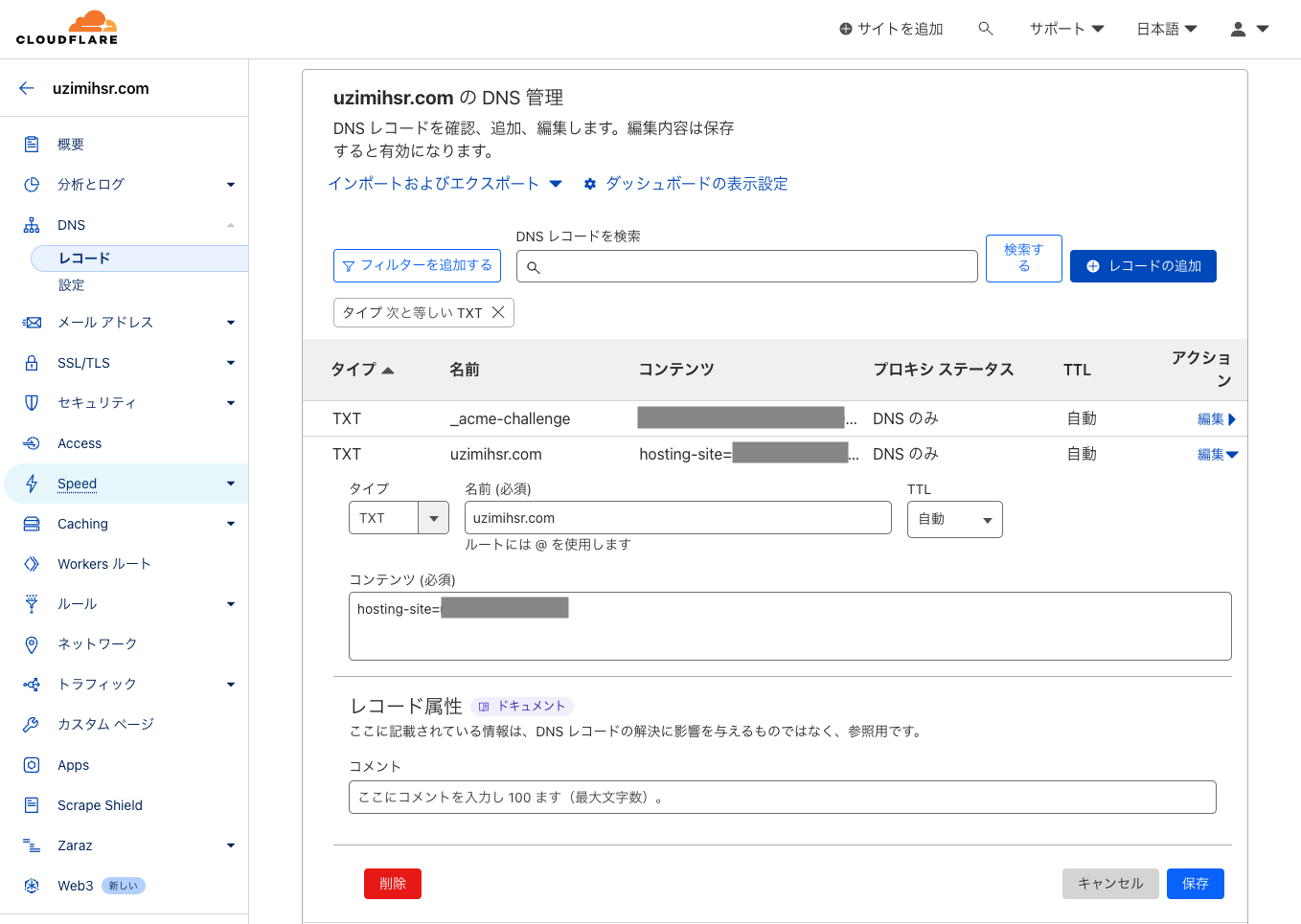Click the 名前 column header
Screen dimensions: 1301x924
[465, 370]
